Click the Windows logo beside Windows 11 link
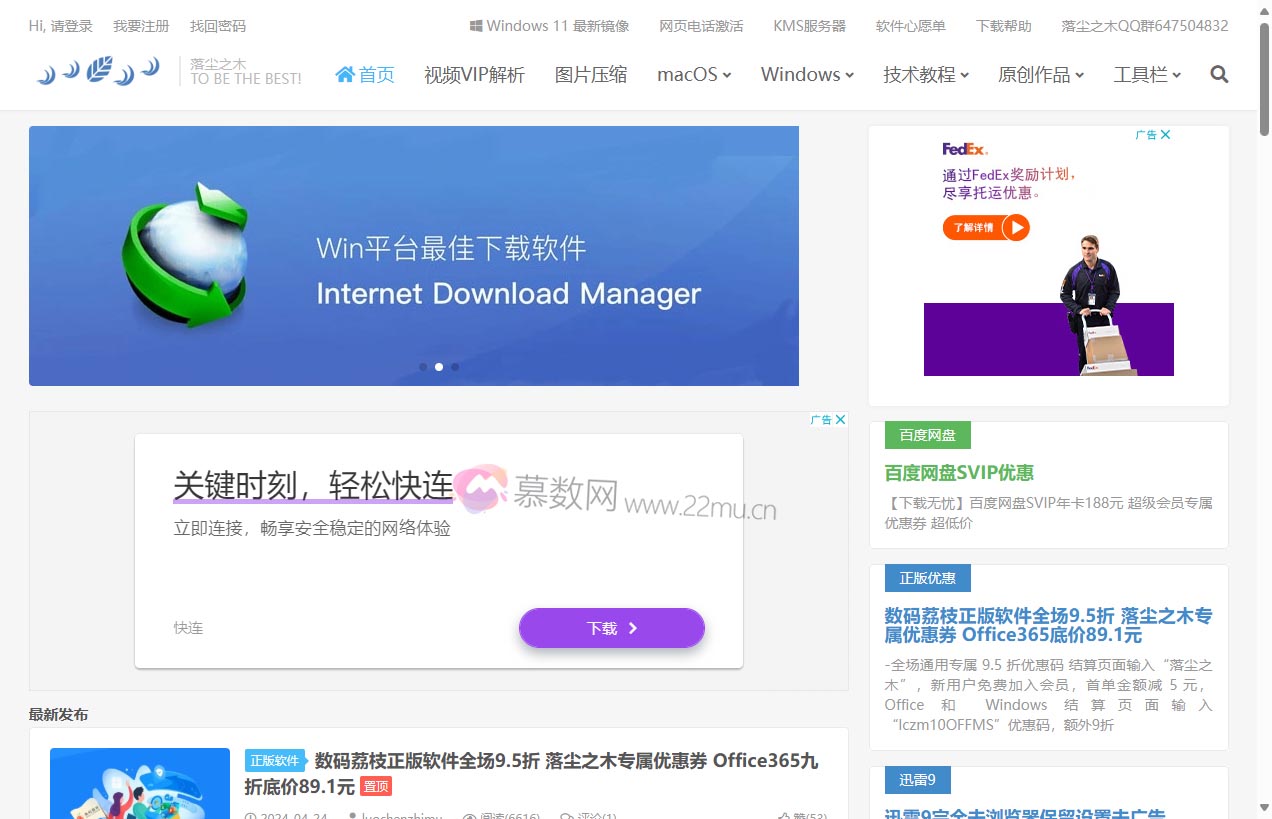 [x=477, y=26]
